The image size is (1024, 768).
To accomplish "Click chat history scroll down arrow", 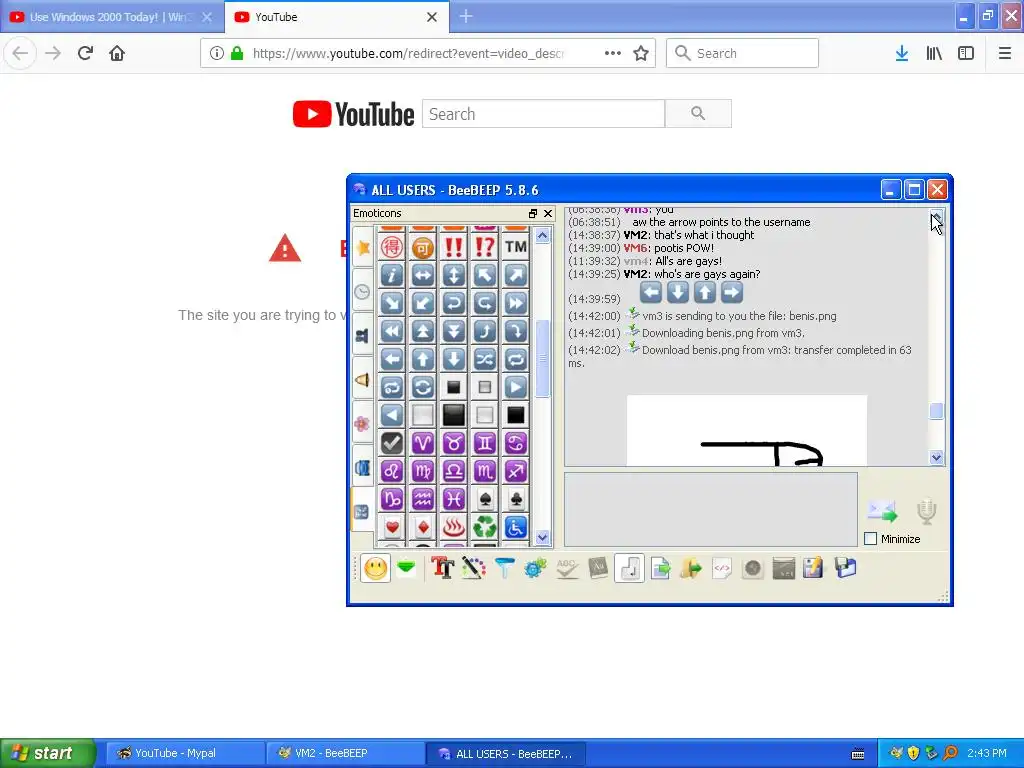I will (936, 458).
